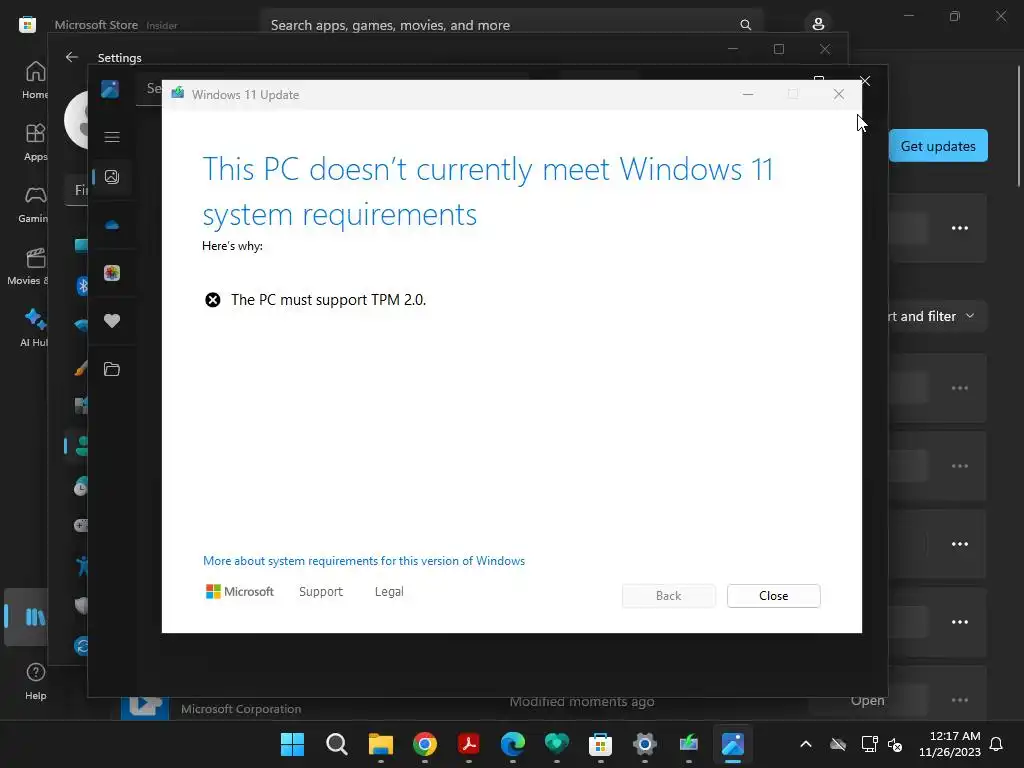Screen dimensions: 1024x768
Task: Open the Legal link in update dialog
Action: click(389, 592)
